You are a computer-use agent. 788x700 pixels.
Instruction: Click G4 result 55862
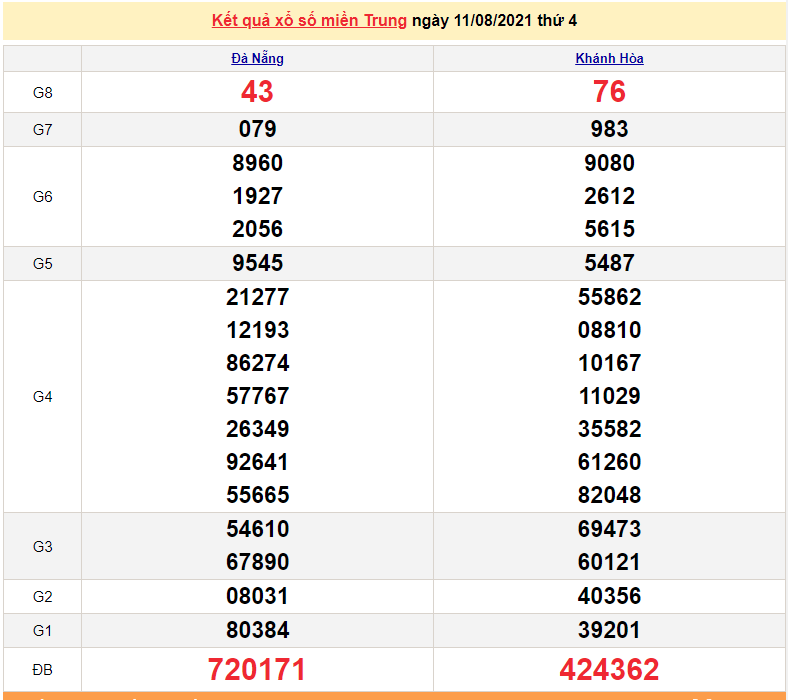point(609,297)
